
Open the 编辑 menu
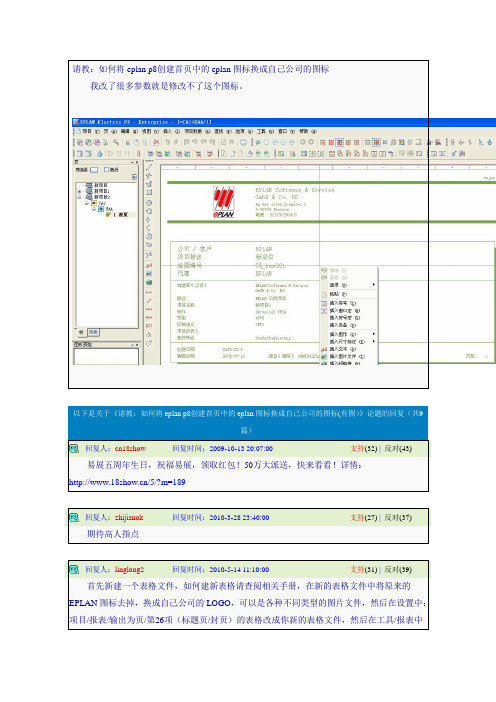pos(128,131)
